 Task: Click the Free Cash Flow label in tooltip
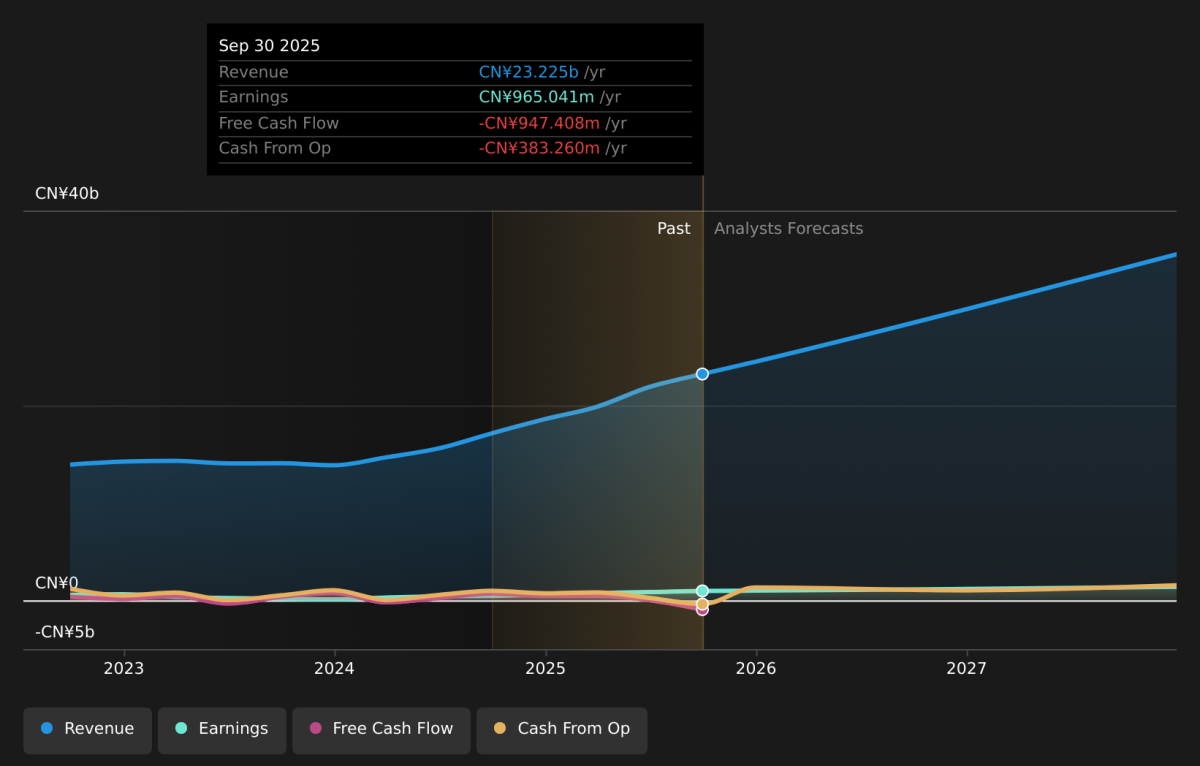279,123
